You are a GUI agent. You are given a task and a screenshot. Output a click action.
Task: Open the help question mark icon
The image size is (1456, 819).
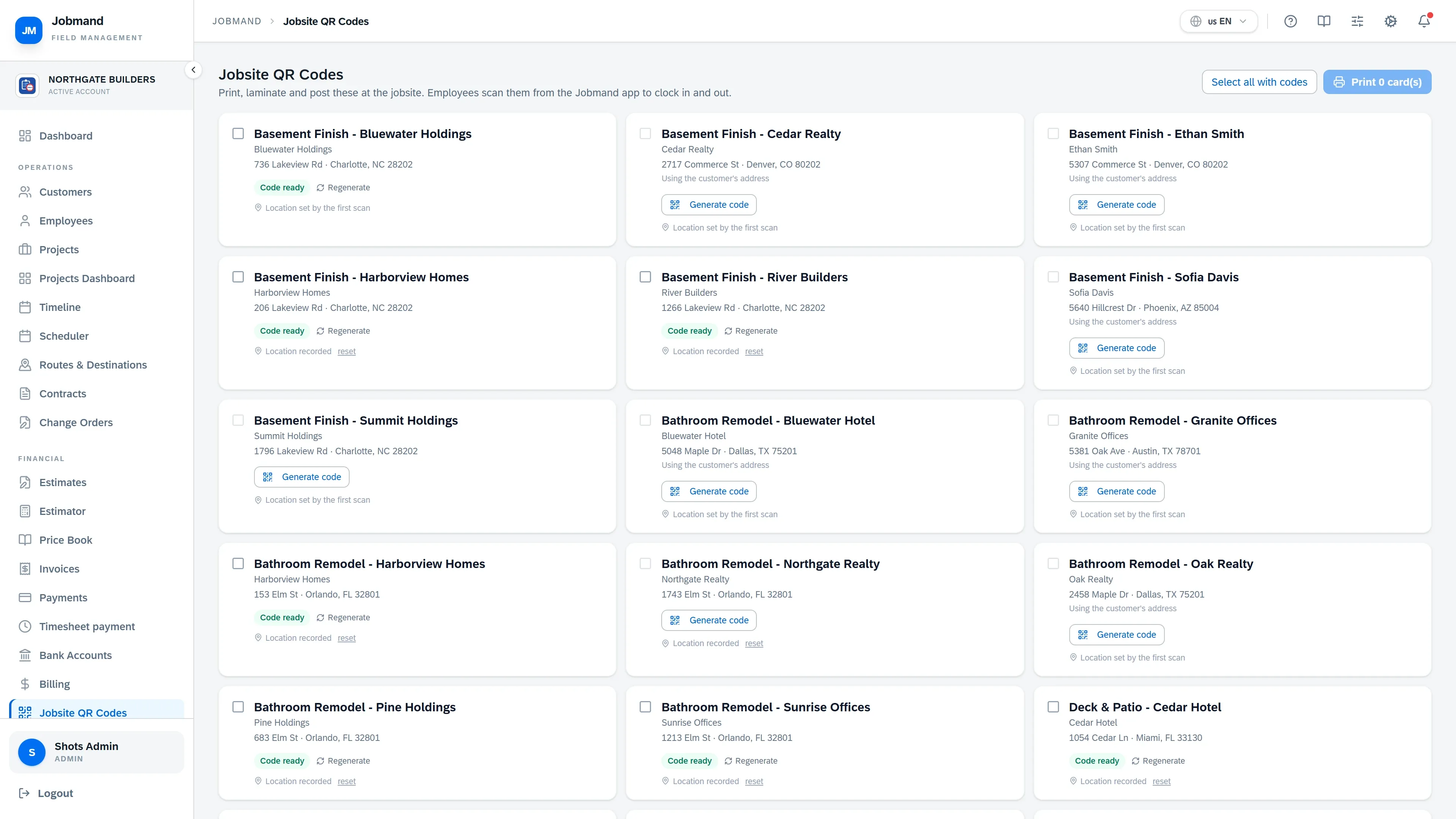[x=1290, y=22]
